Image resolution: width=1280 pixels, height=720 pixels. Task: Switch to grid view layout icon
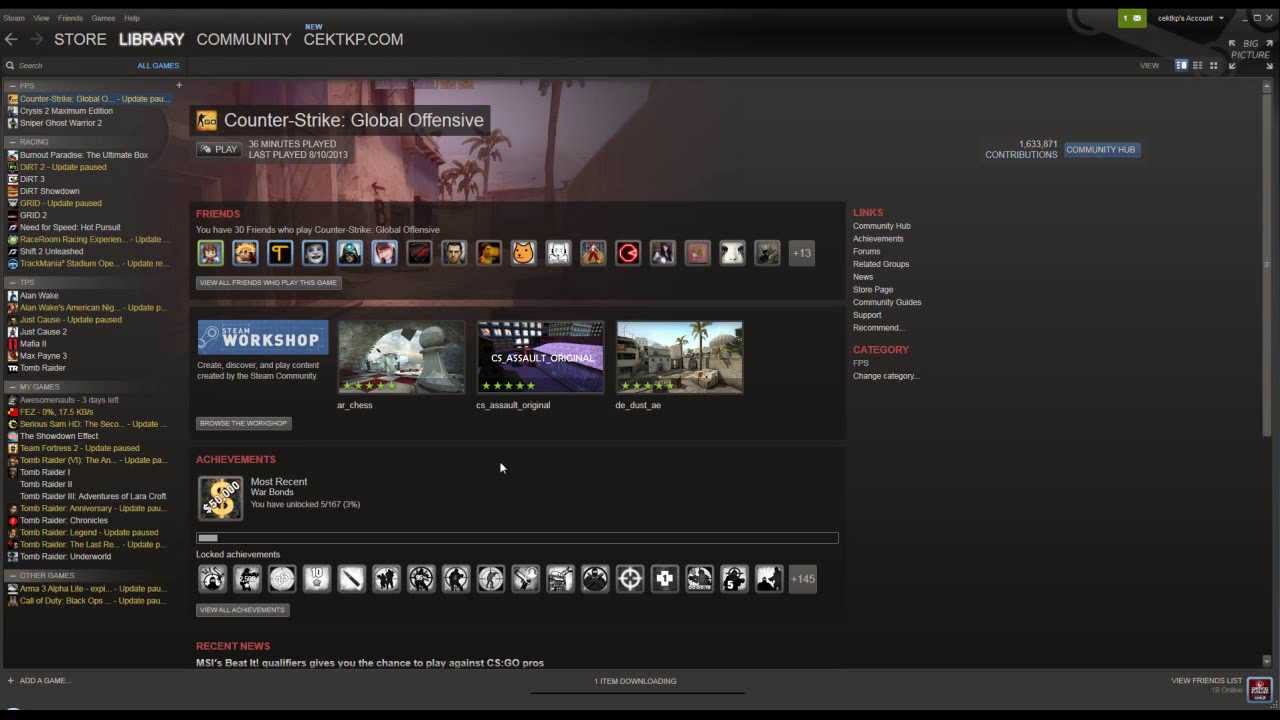(x=1214, y=65)
